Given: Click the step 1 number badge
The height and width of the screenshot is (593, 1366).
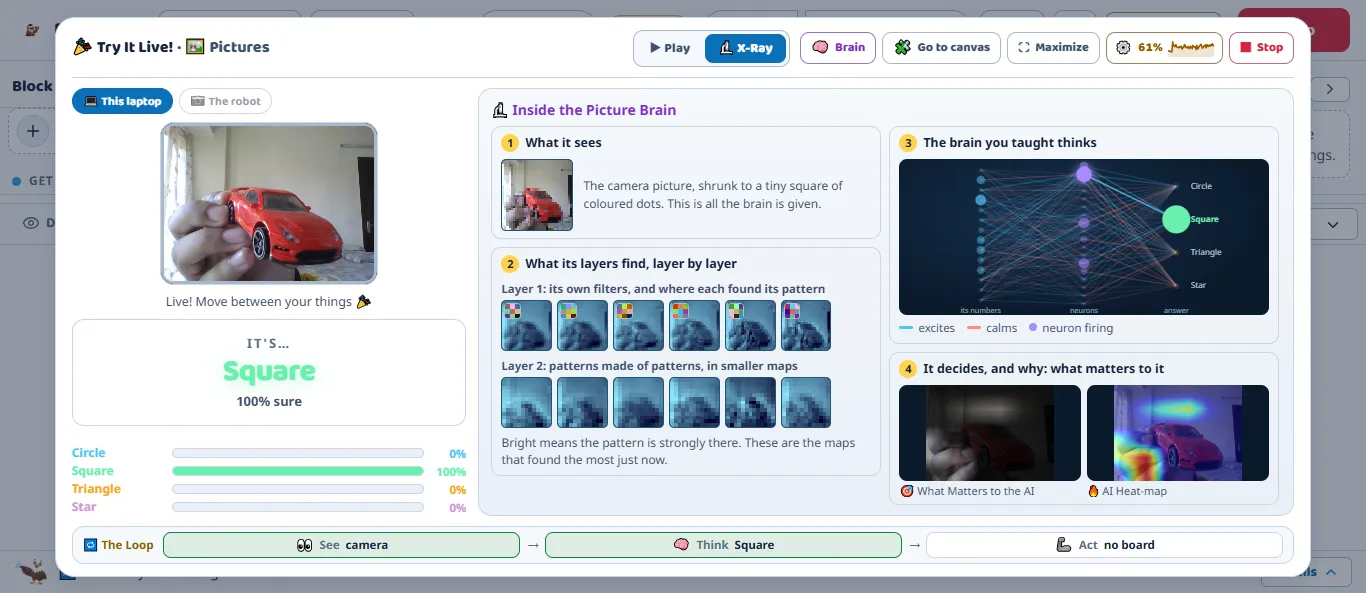Looking at the screenshot, I should pyautogui.click(x=510, y=143).
